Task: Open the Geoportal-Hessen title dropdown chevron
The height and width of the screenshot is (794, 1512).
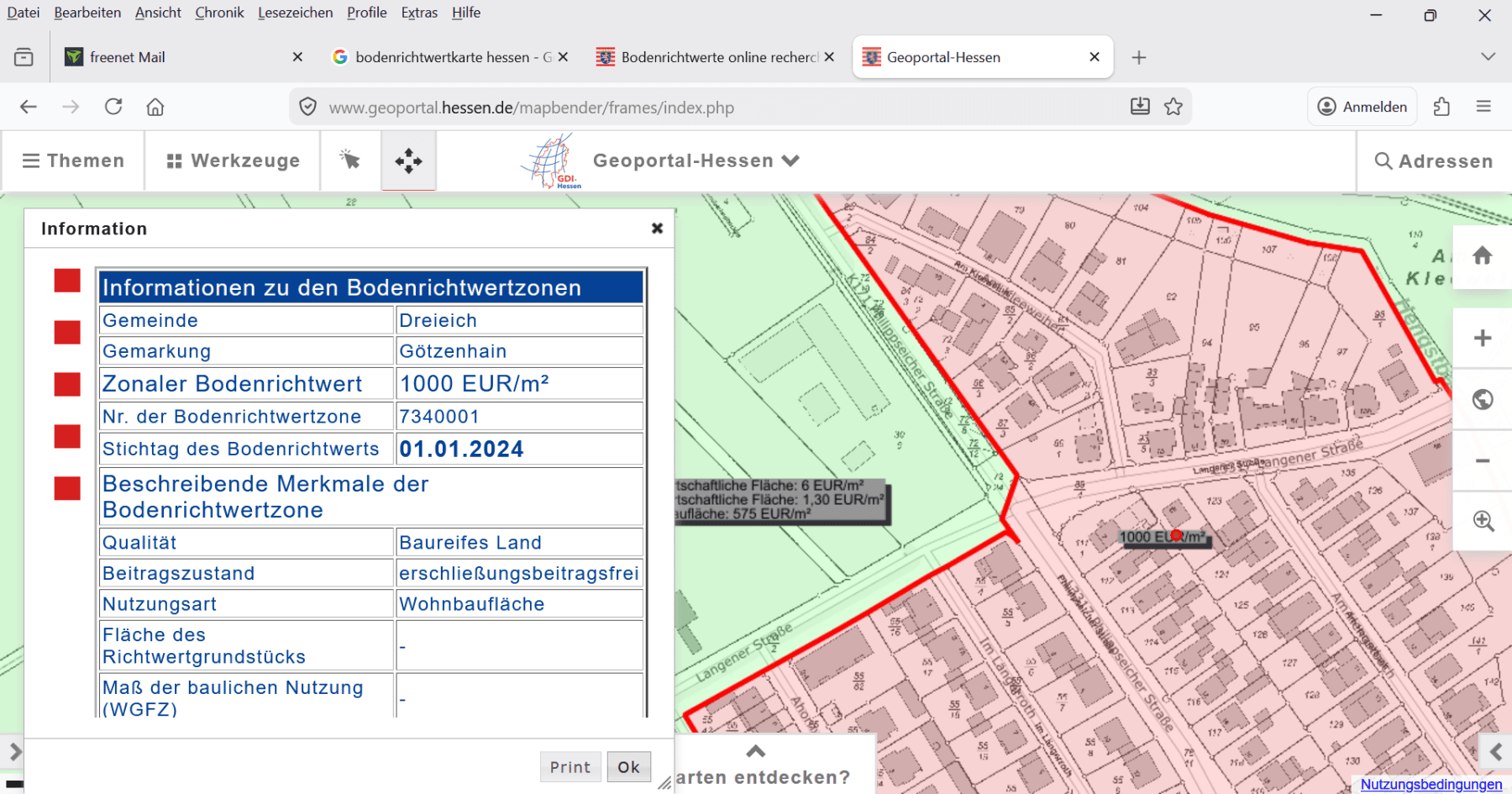Action: point(790,160)
